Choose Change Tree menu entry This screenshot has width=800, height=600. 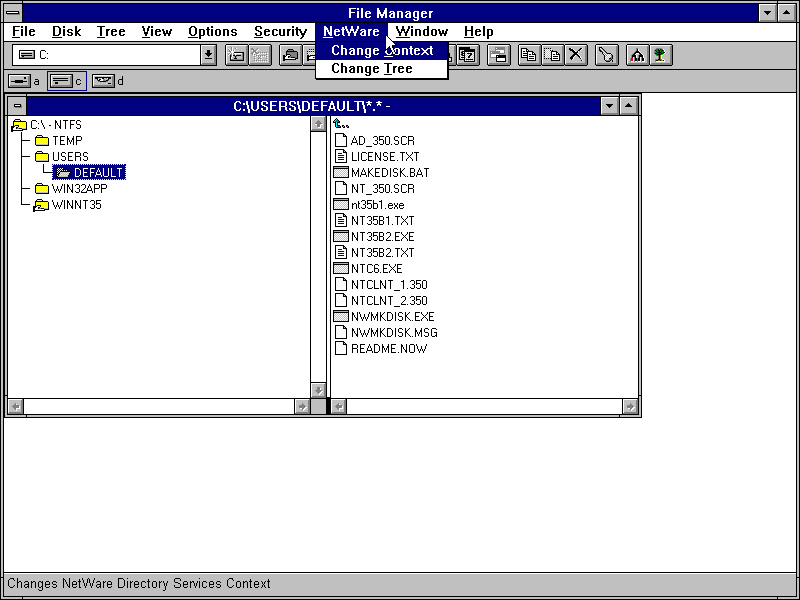pos(371,69)
